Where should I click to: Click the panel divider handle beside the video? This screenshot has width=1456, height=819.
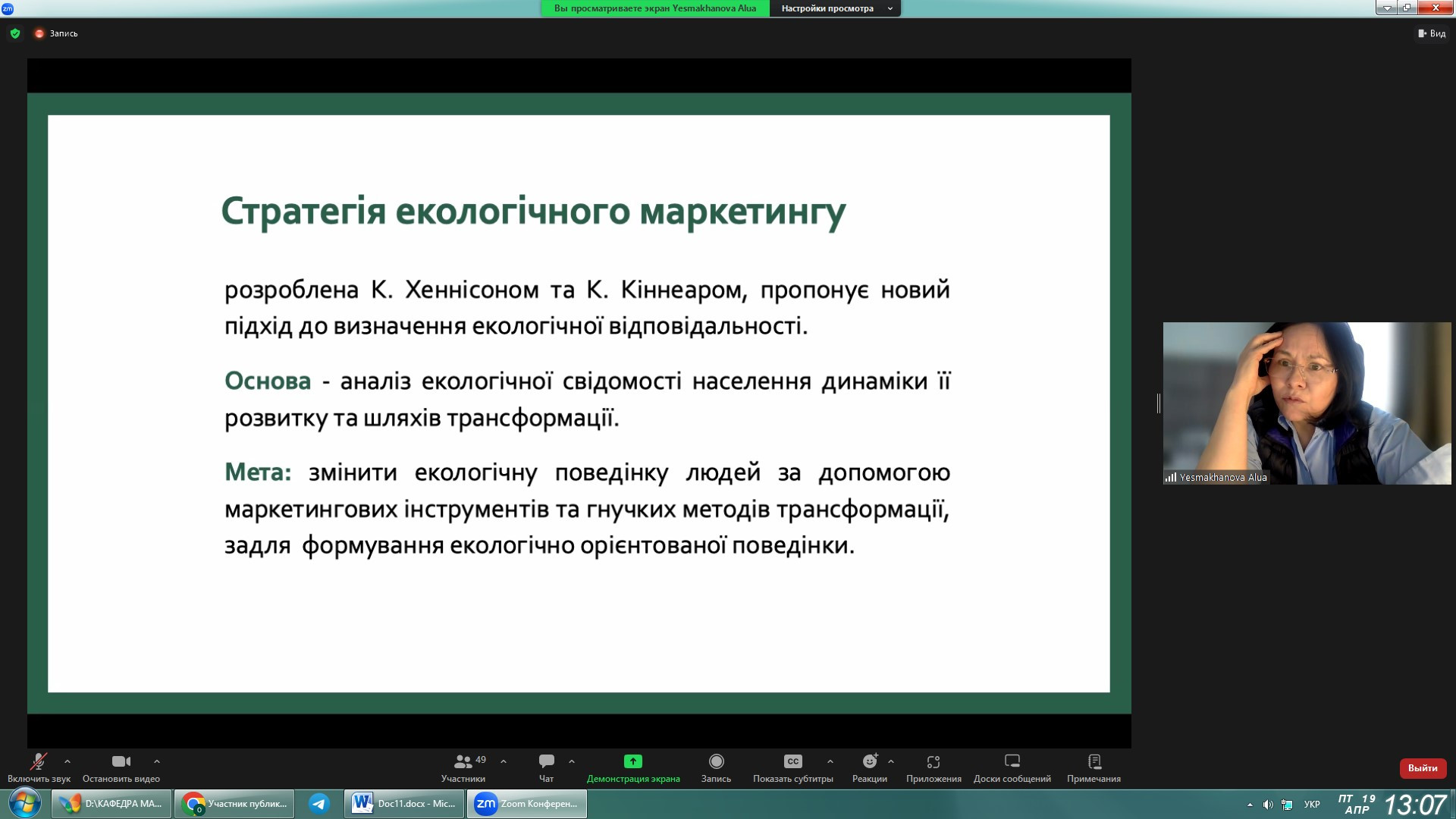click(x=1158, y=403)
